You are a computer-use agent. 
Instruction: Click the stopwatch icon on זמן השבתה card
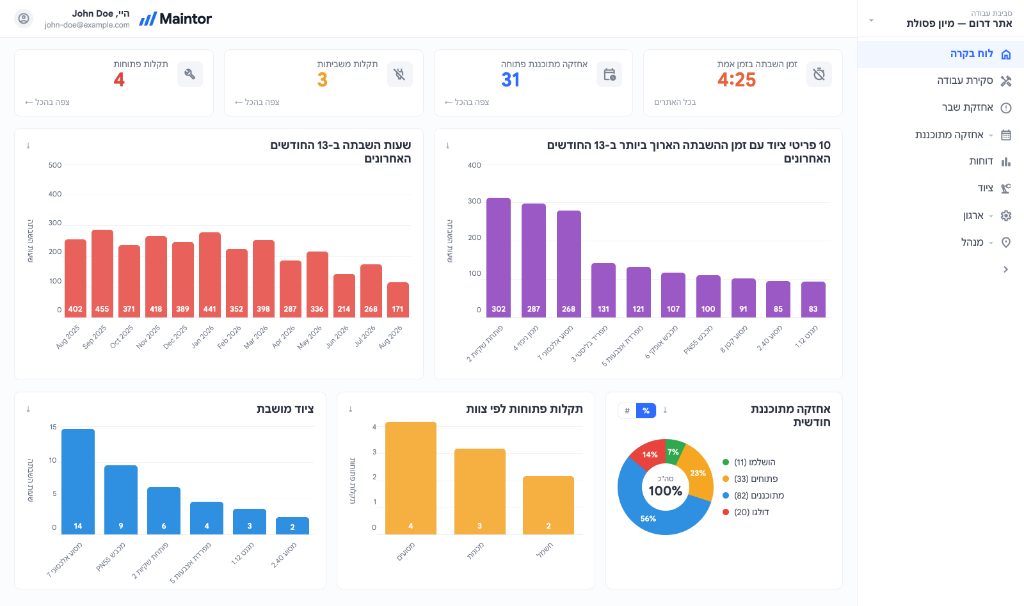coord(818,74)
